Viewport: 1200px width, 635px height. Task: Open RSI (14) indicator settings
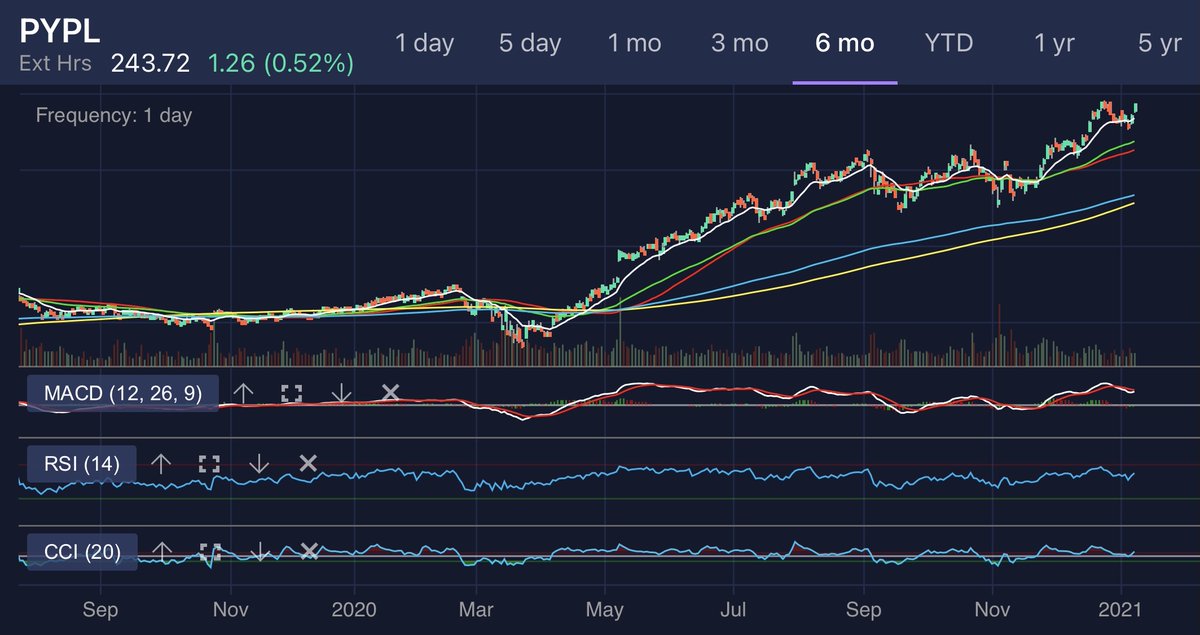click(x=84, y=462)
